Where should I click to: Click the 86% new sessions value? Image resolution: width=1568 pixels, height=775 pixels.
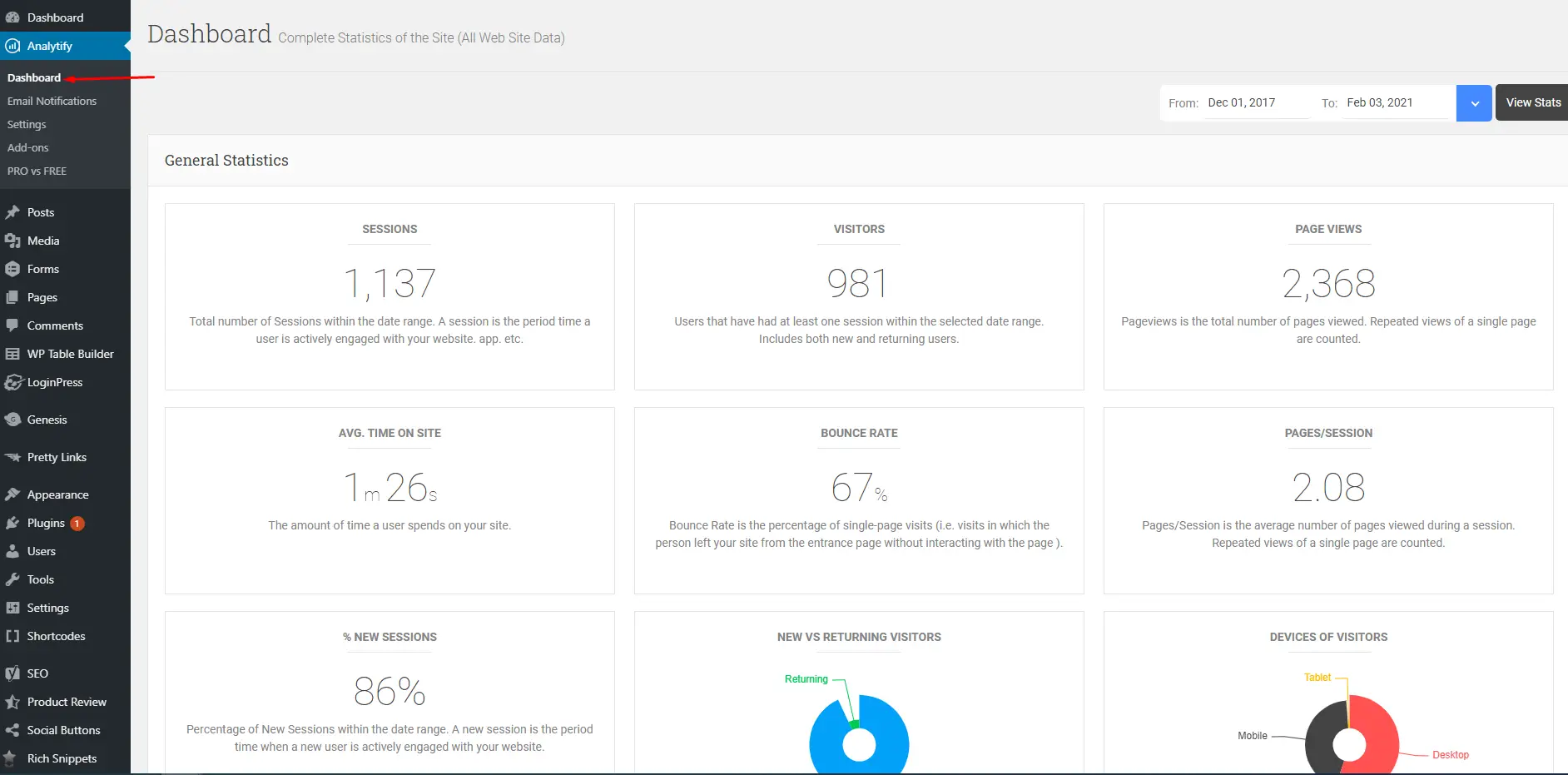tap(390, 691)
